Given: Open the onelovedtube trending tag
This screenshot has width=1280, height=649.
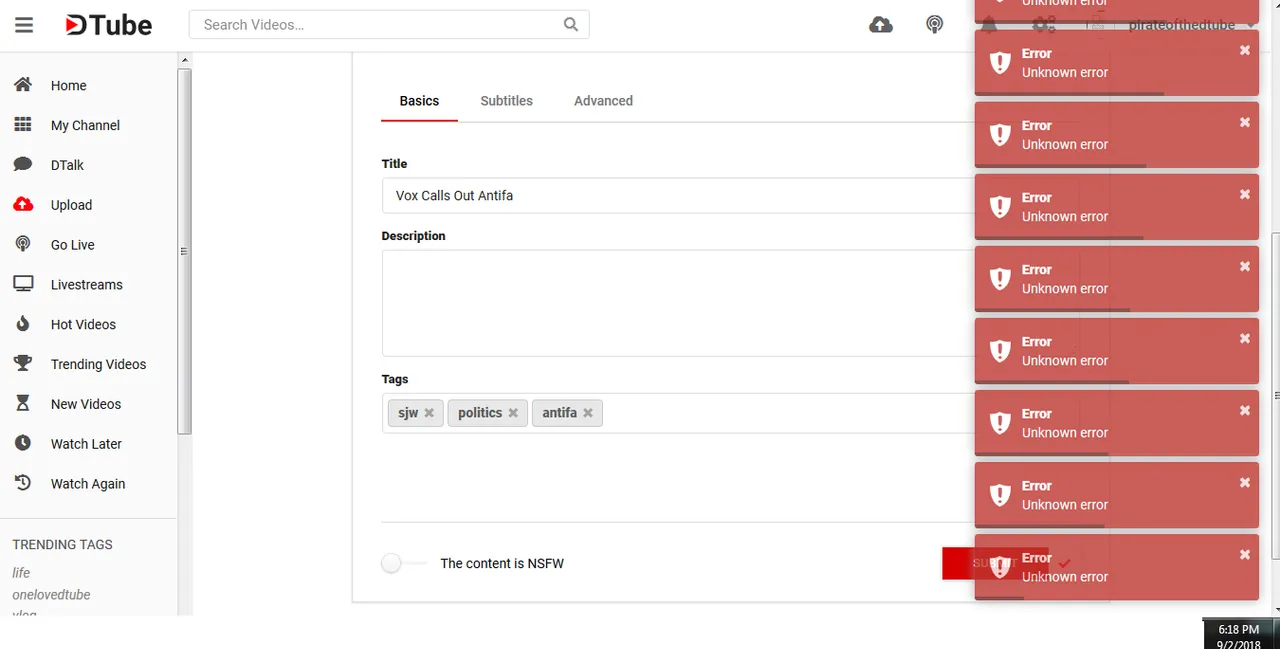Looking at the screenshot, I should (x=51, y=595).
